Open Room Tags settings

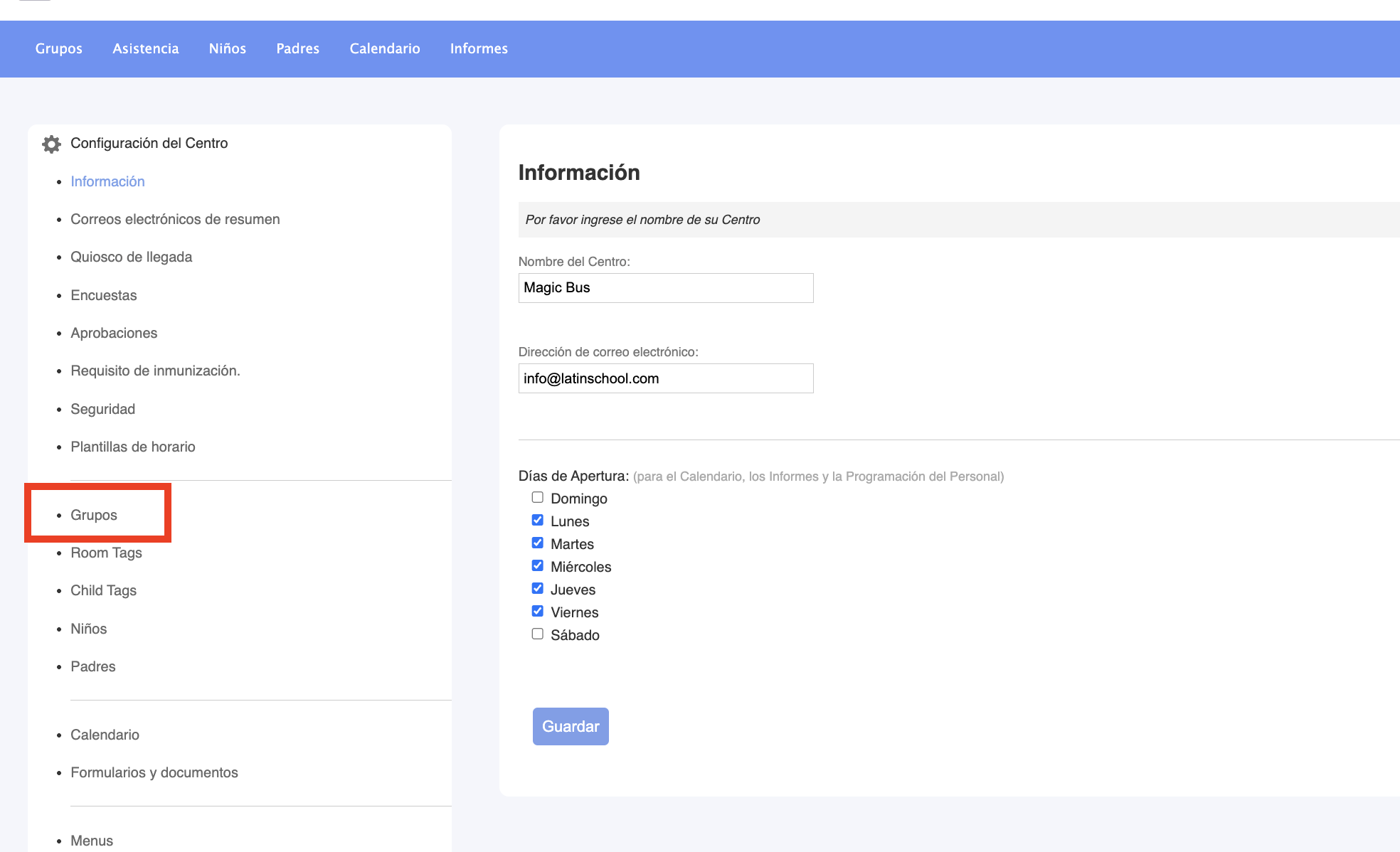pyautogui.click(x=106, y=553)
